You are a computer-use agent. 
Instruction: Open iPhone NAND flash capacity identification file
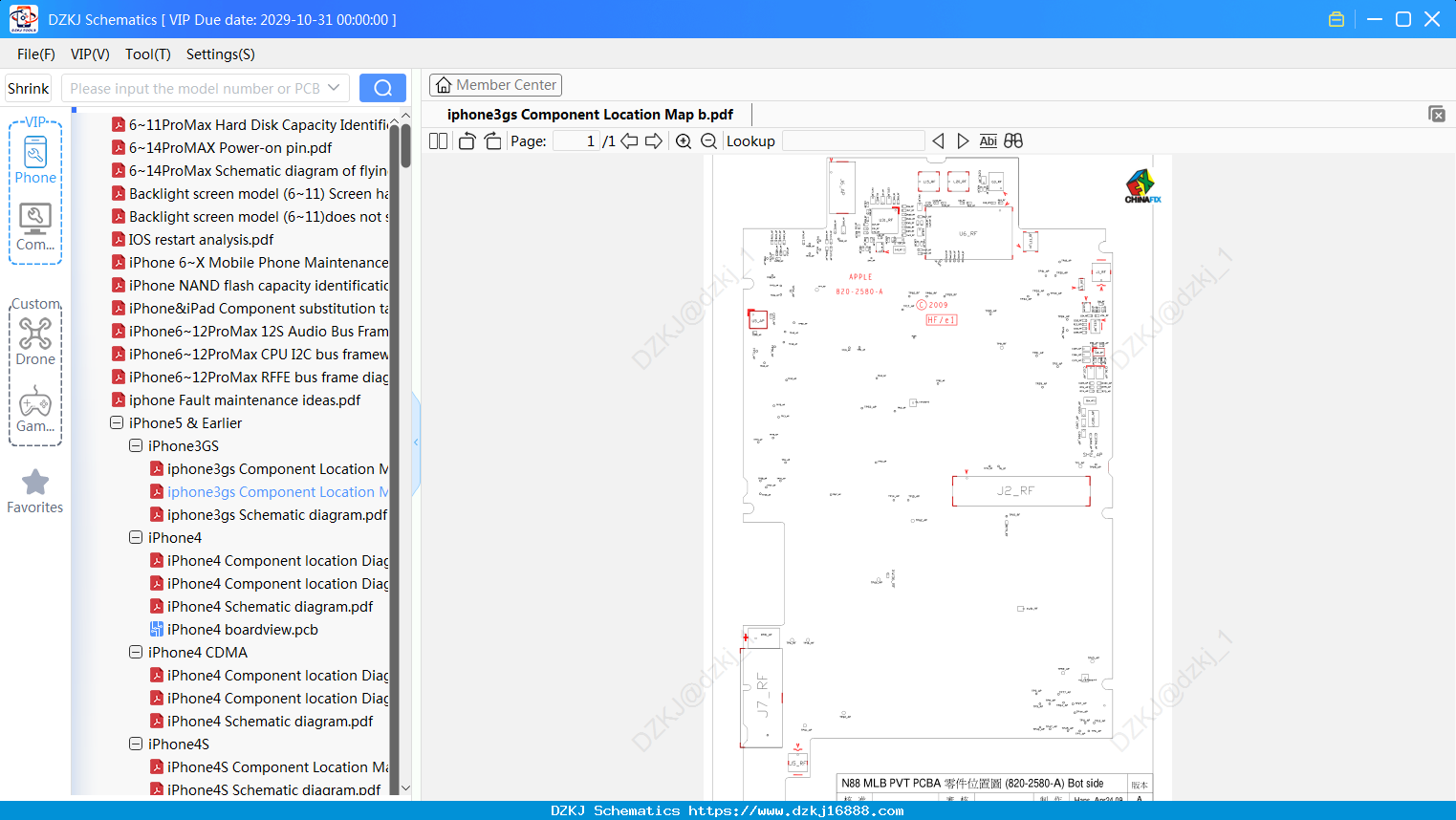[258, 286]
